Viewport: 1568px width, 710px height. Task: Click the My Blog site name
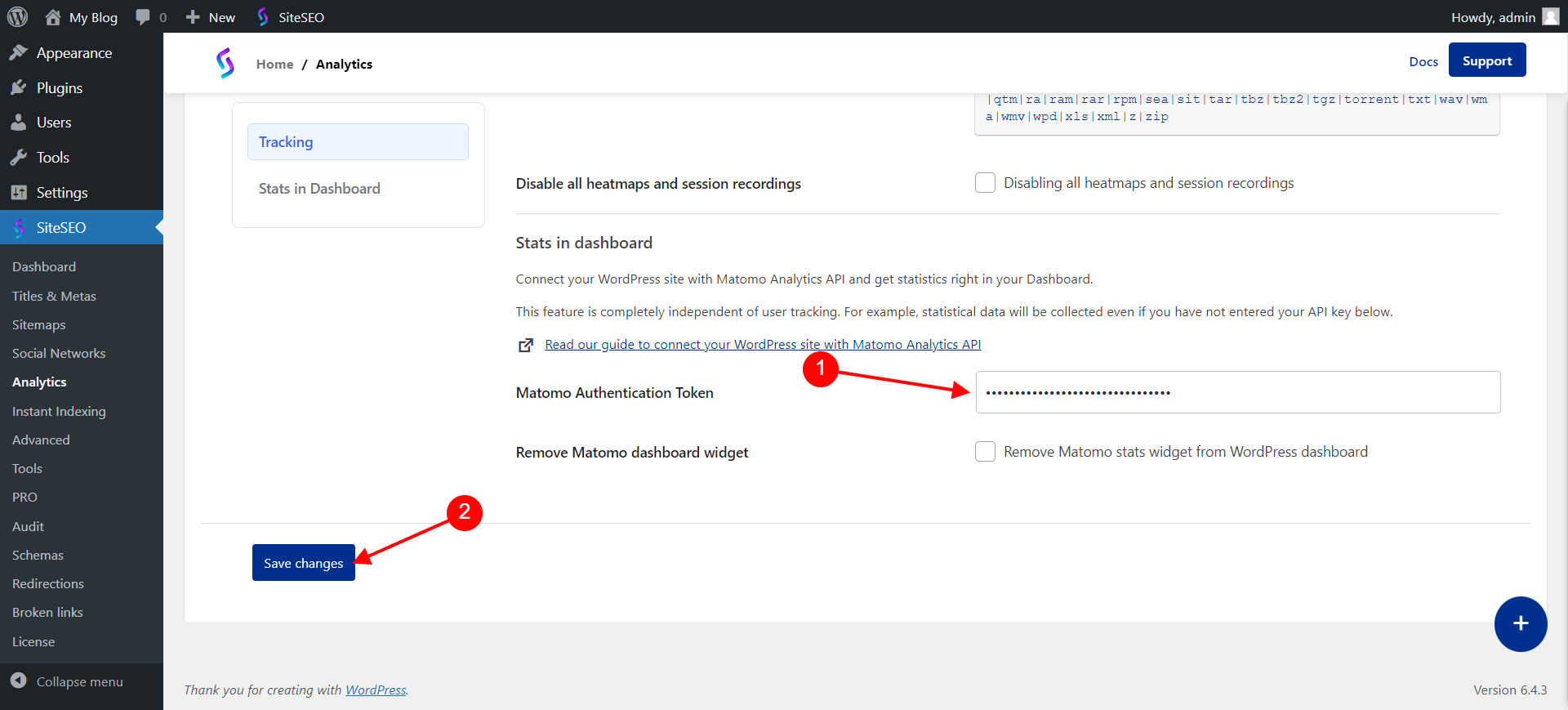coord(93,17)
